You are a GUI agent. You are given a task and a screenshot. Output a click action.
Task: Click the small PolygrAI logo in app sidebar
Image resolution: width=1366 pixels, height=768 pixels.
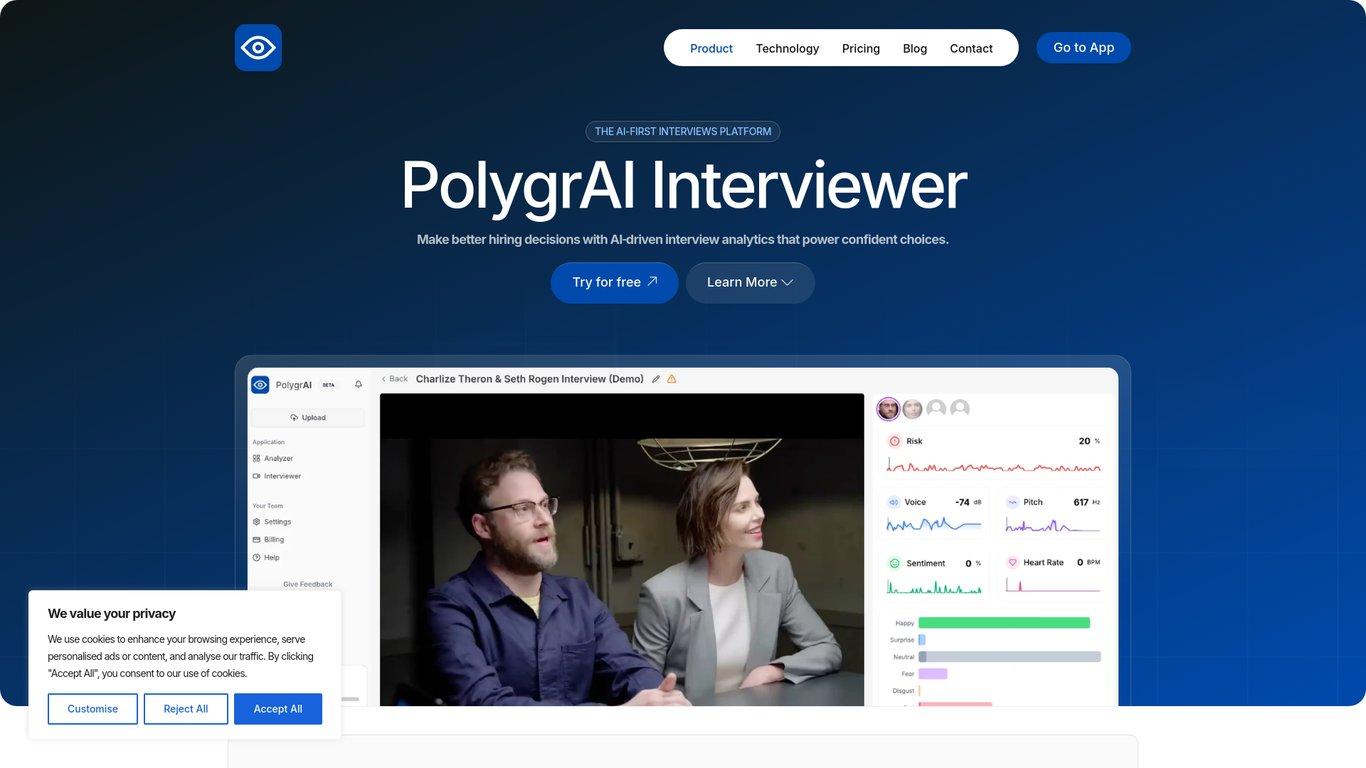[260, 384]
